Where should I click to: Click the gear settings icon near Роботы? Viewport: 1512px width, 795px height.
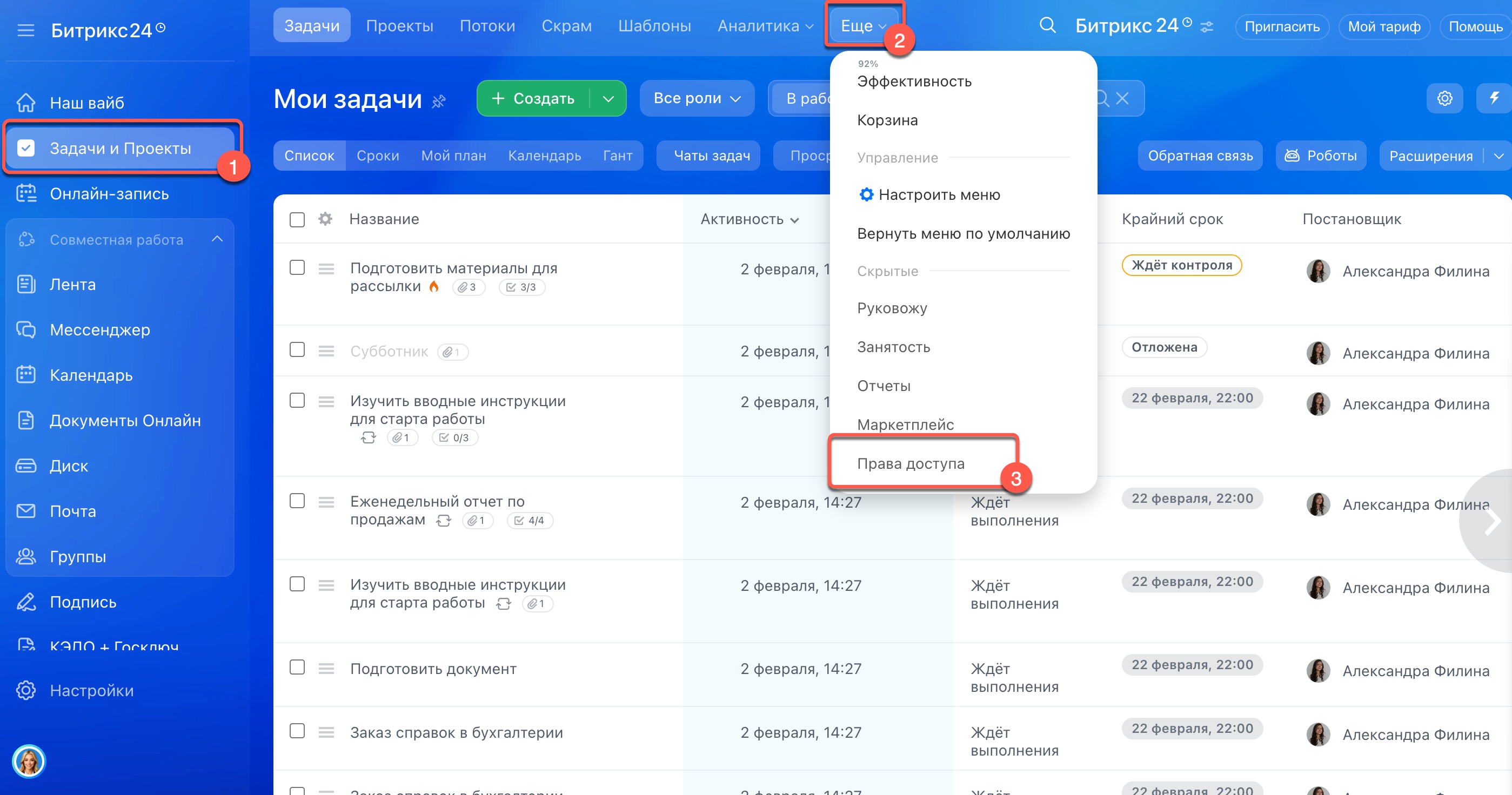click(x=1444, y=98)
